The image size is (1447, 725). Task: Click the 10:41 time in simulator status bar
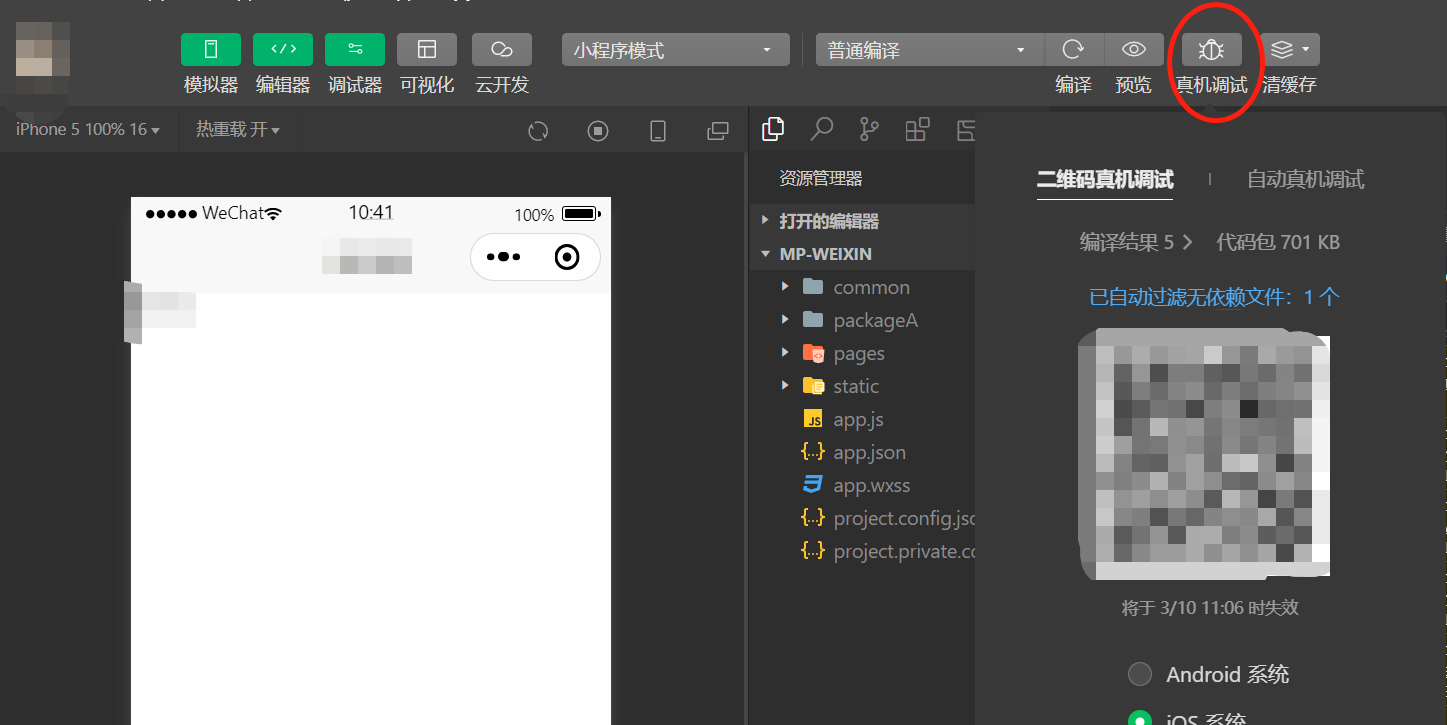[370, 212]
